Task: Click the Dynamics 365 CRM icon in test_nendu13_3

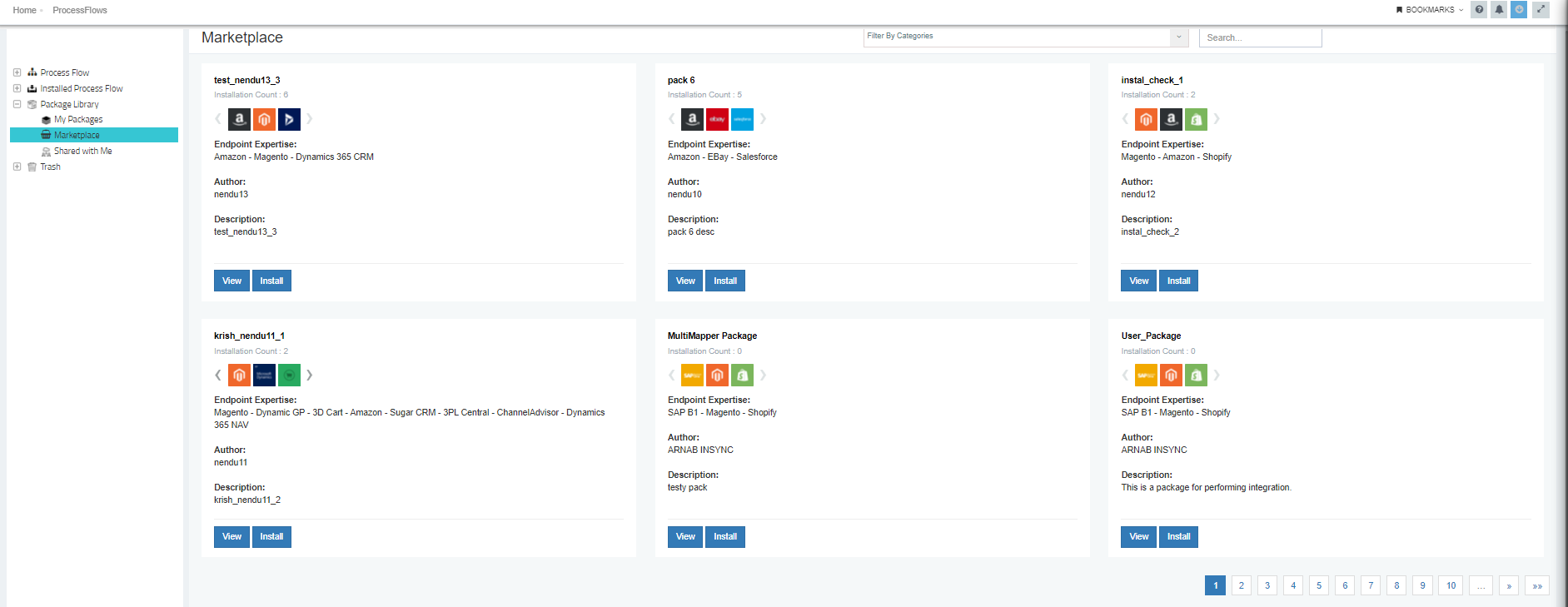Action: 289,119
